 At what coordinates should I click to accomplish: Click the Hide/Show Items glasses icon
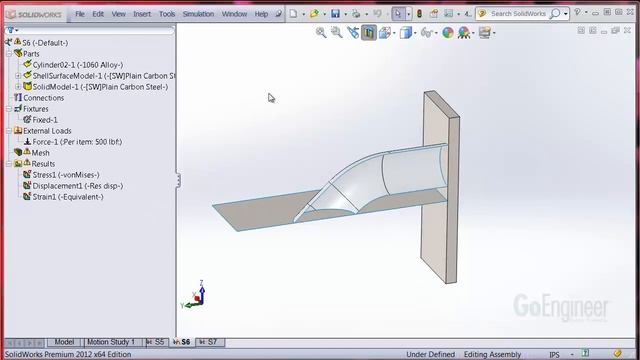[x=426, y=33]
